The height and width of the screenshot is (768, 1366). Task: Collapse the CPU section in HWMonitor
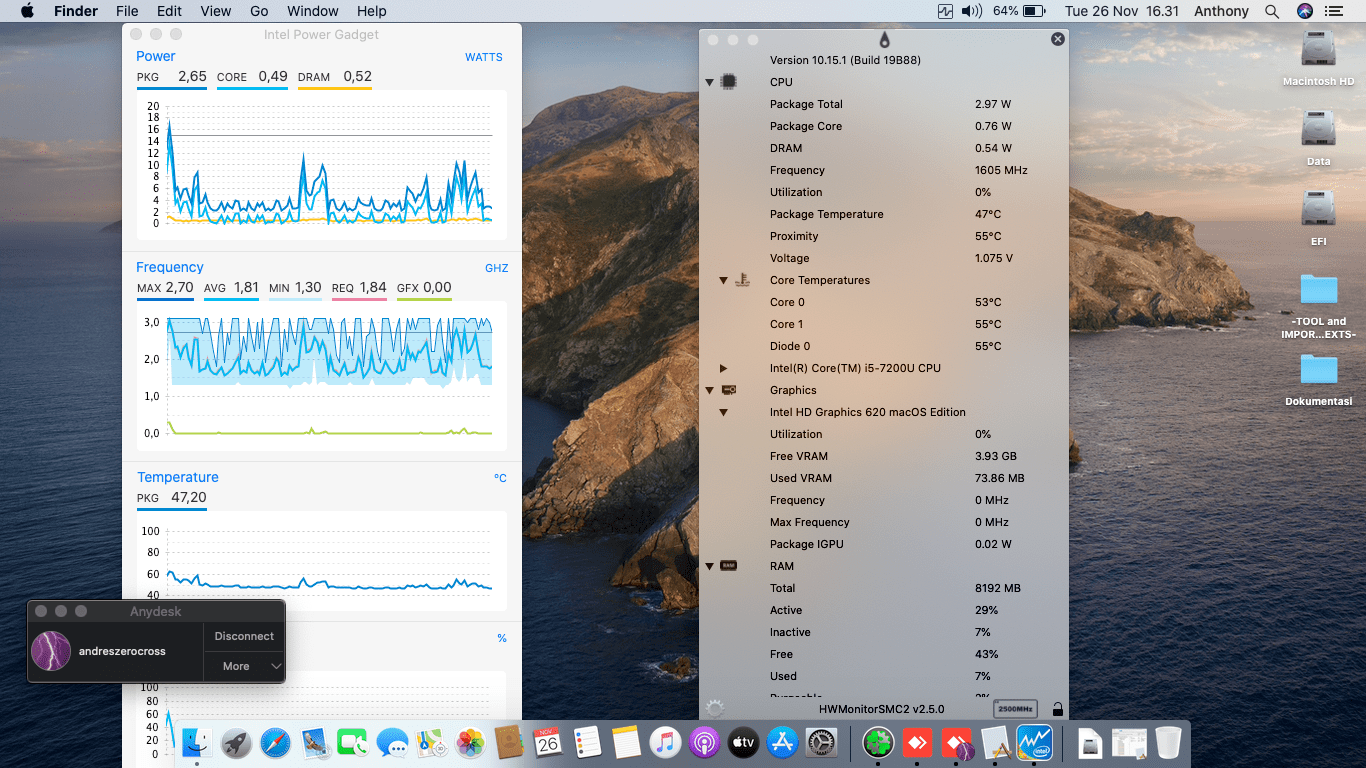tap(710, 82)
